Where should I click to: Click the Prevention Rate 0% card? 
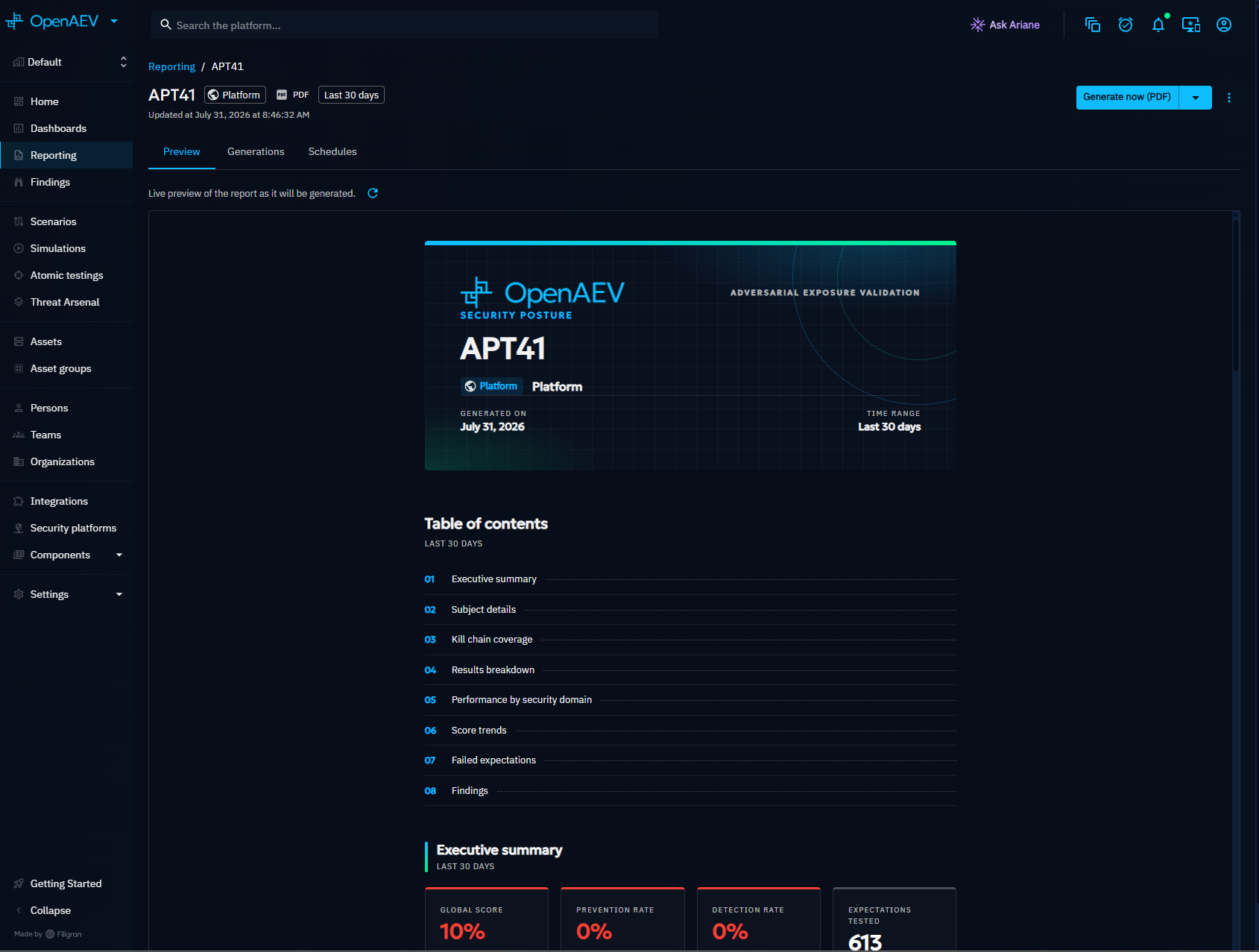click(x=622, y=919)
